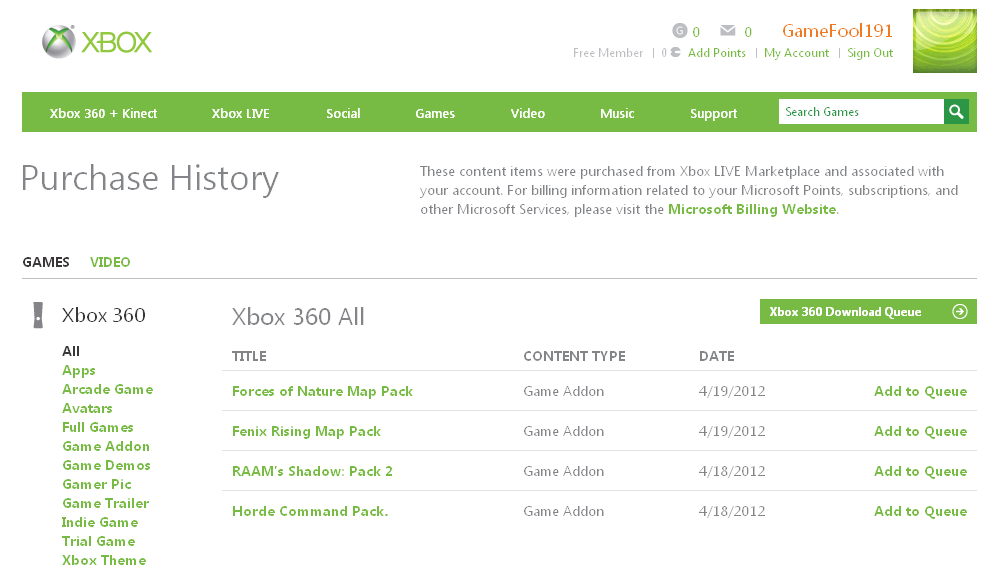
Task: Add Fenix Rising Map Pack to queue
Action: tap(920, 431)
